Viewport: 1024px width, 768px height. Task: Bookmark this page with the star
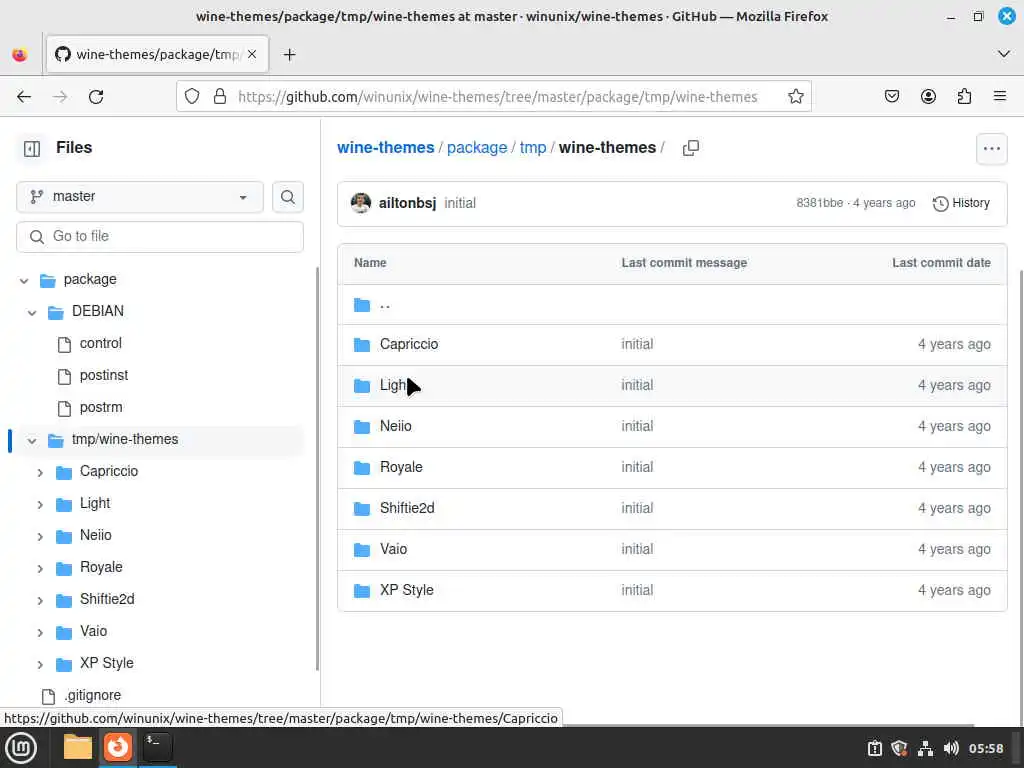click(795, 97)
